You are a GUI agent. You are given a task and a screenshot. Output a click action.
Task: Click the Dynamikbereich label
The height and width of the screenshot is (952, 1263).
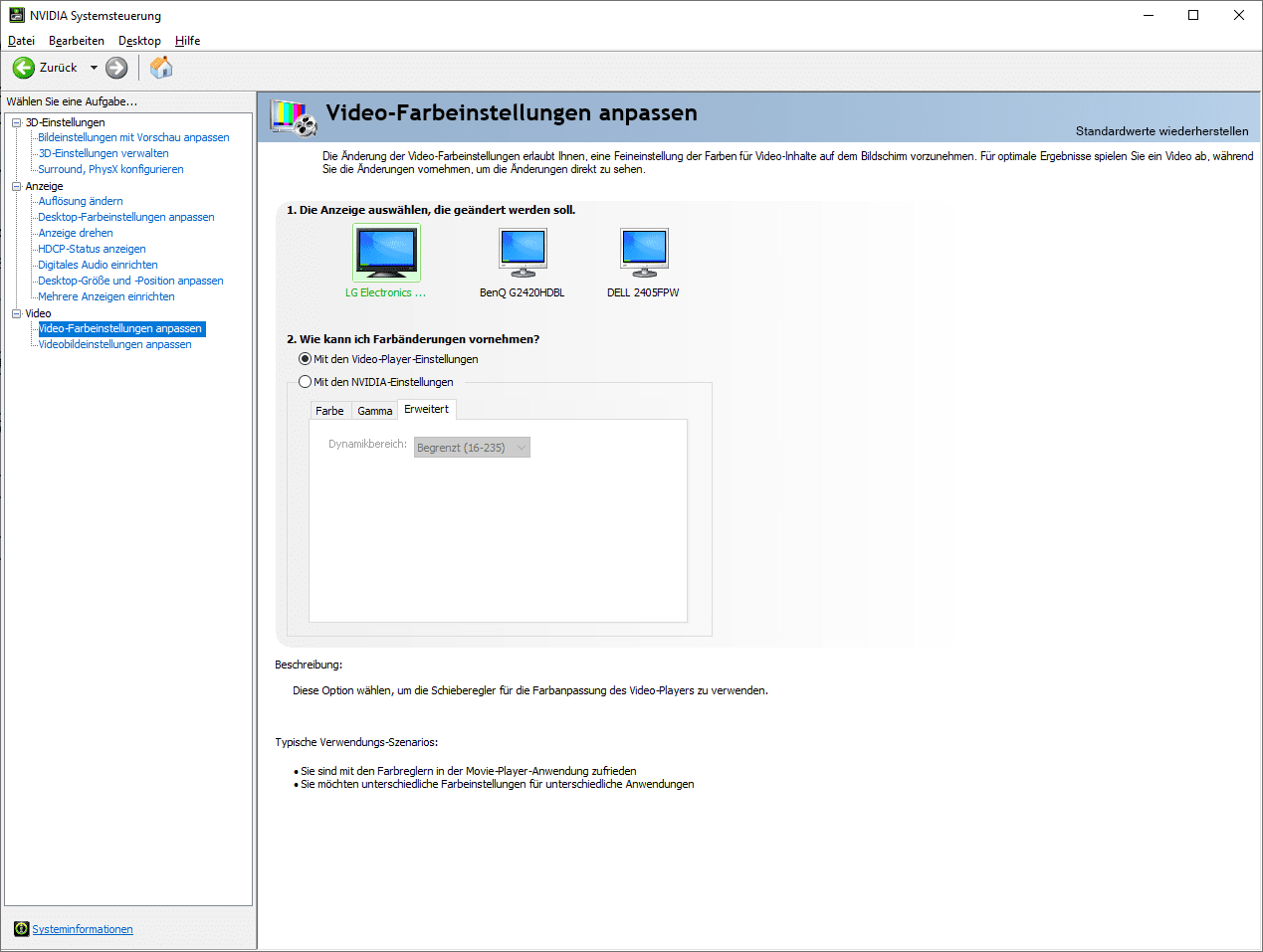367,444
